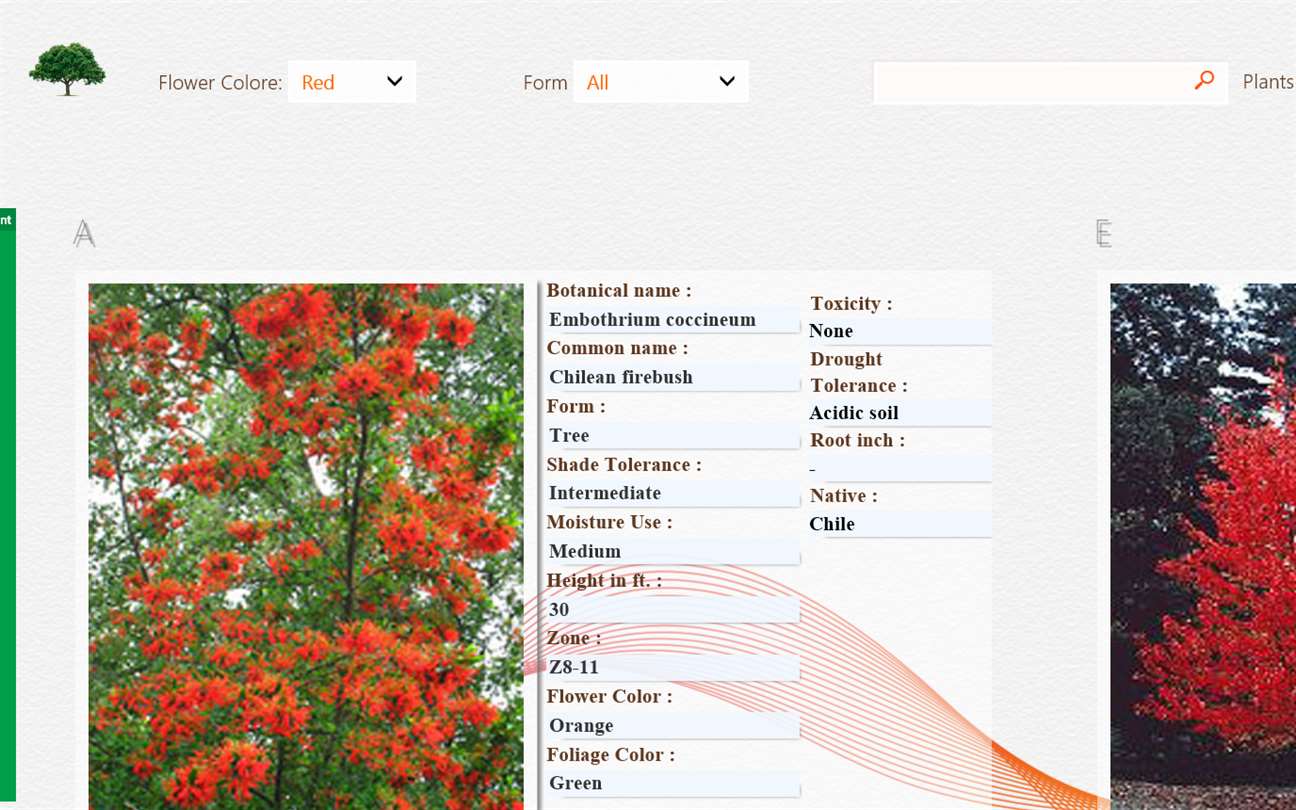Image resolution: width=1296 pixels, height=810 pixels.
Task: Click the tree logo icon
Action: pos(67,69)
